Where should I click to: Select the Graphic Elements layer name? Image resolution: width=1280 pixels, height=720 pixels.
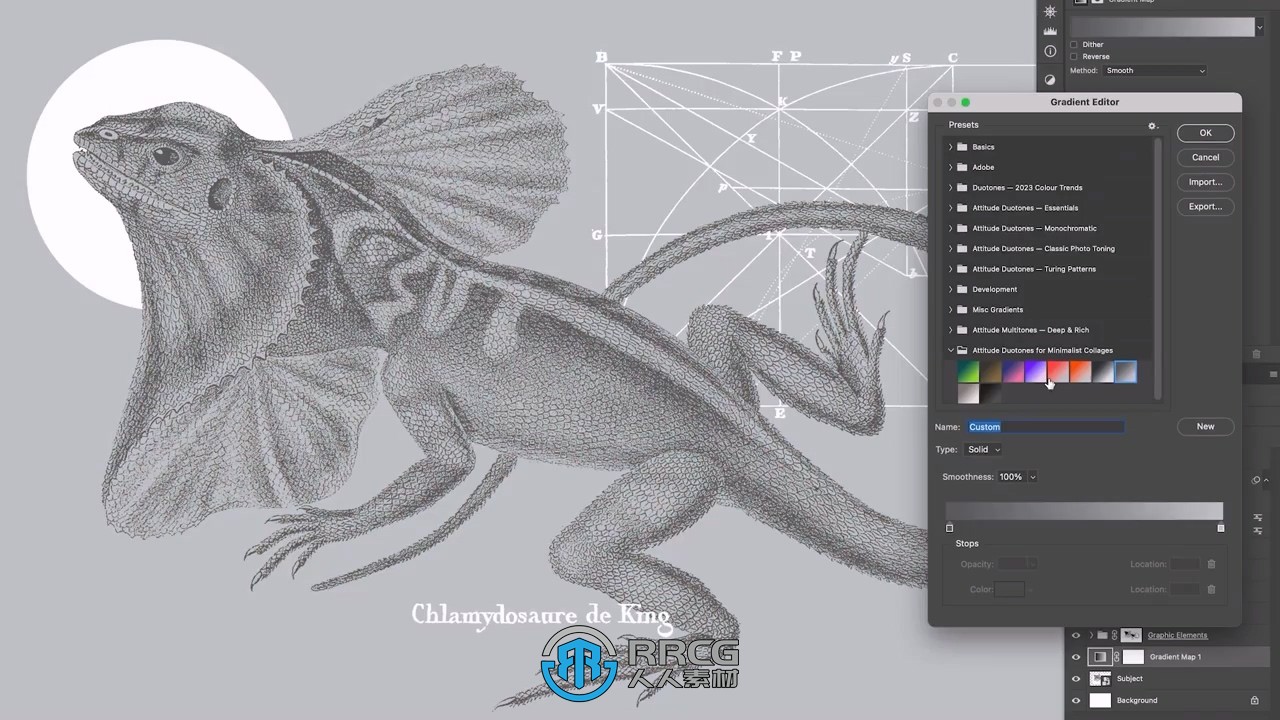1177,635
